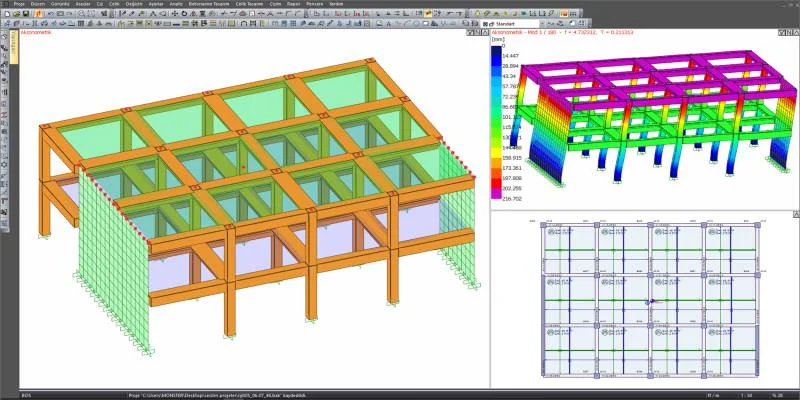Click the Undo arrow icon

point(51,13)
